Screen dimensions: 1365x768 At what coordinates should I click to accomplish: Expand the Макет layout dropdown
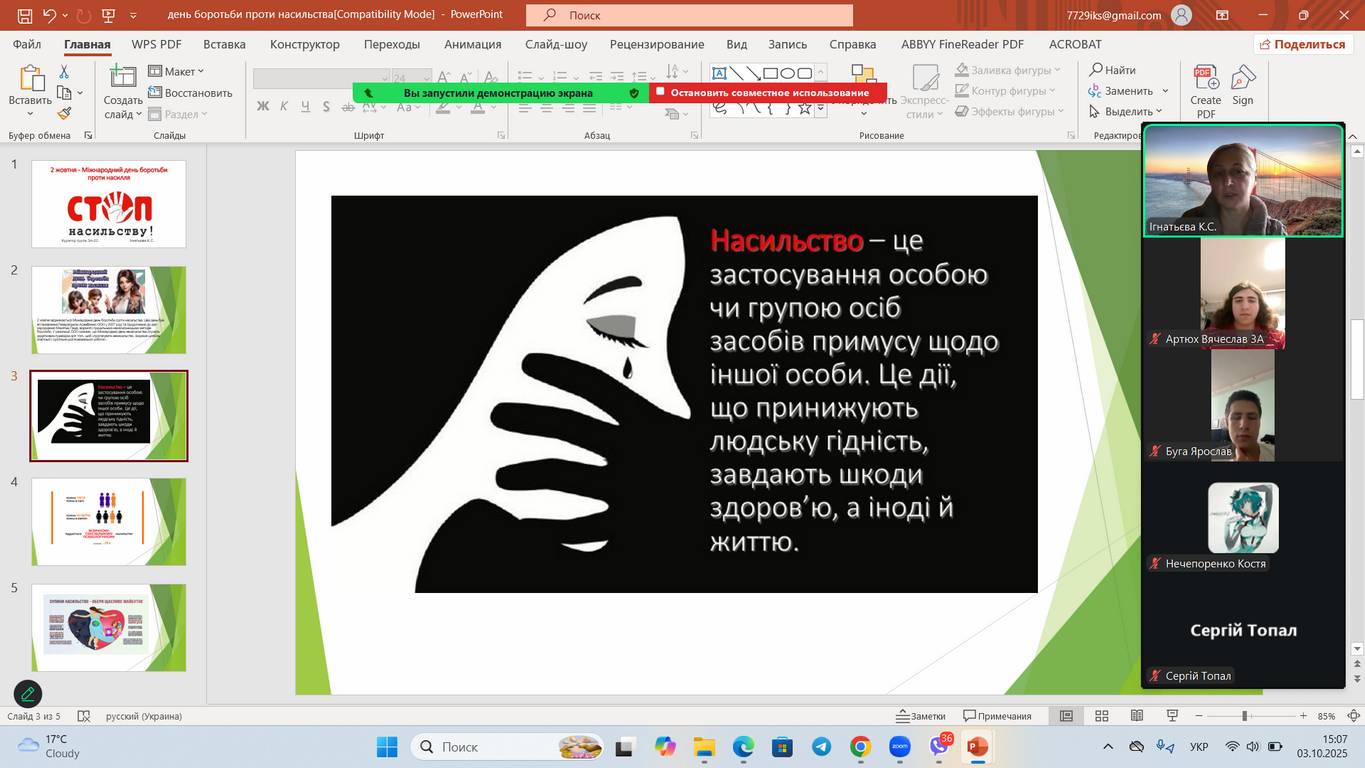176,71
